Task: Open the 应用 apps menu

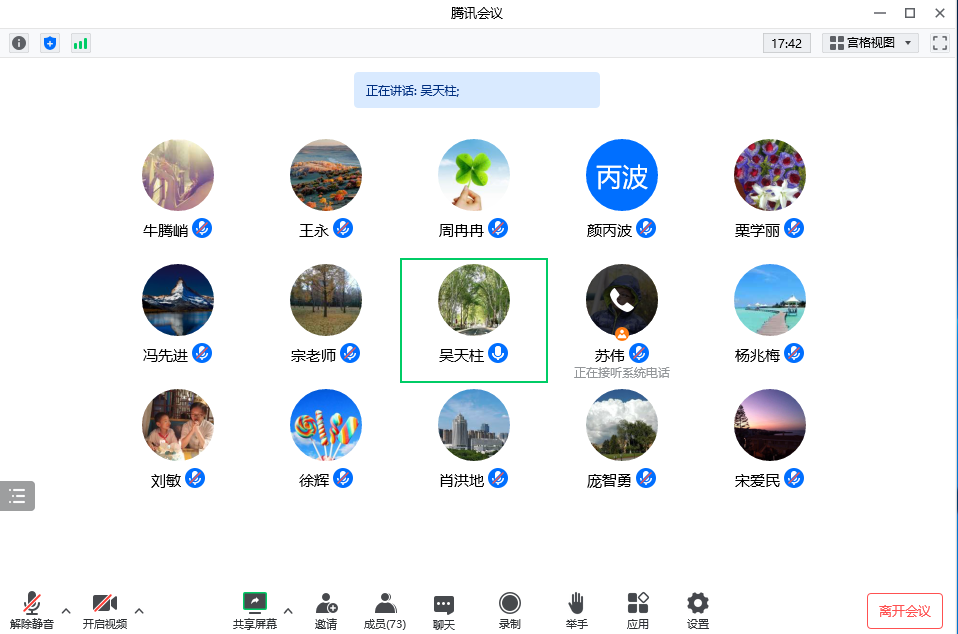Action: pos(638,611)
